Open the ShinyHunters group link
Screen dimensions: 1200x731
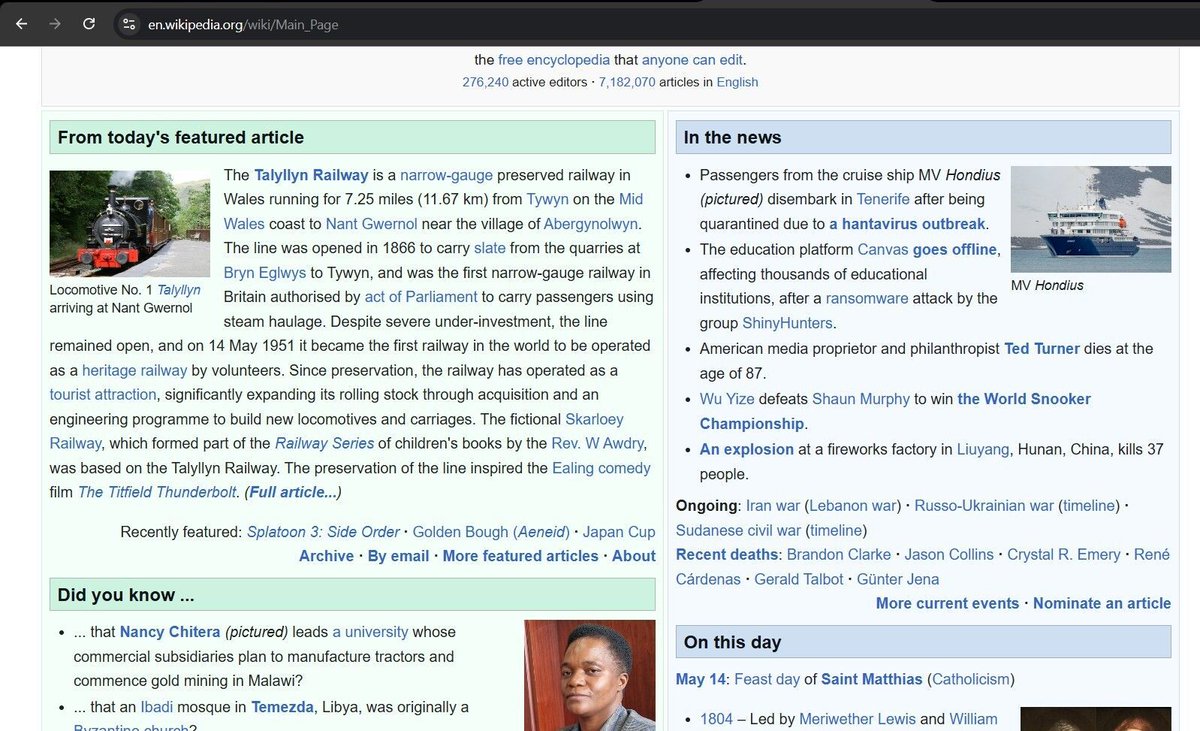point(787,323)
